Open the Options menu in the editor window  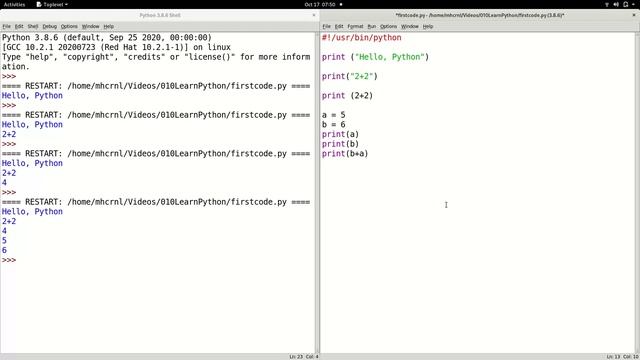coord(388,26)
